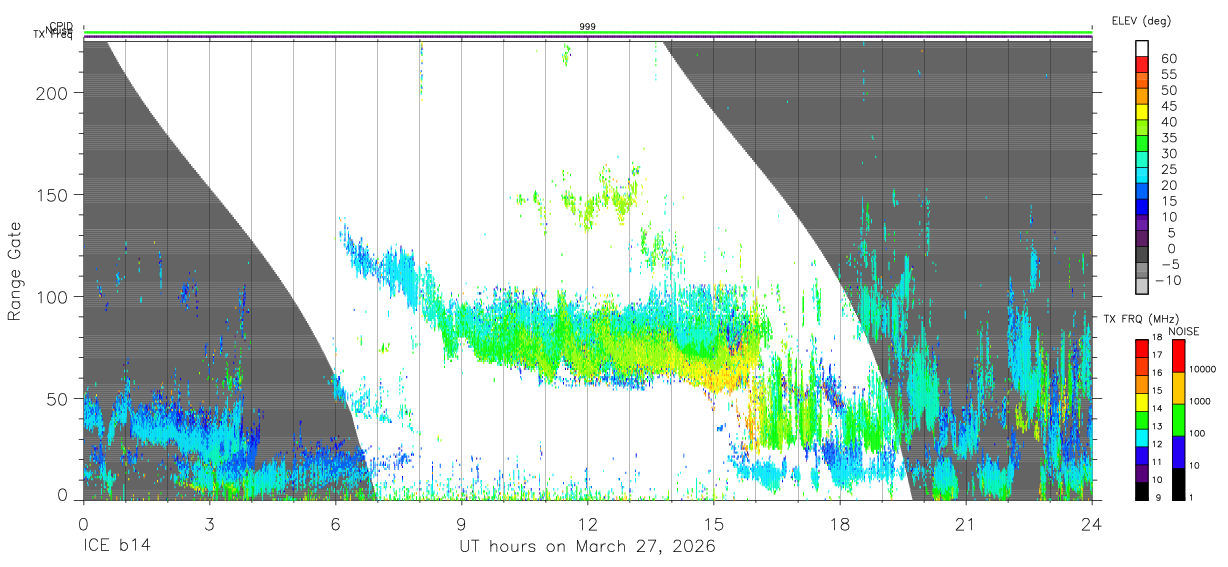Image resolution: width=1228 pixels, height=567 pixels.
Task: Select the 'UT hours on March 27, 2026' label
Action: (587, 547)
